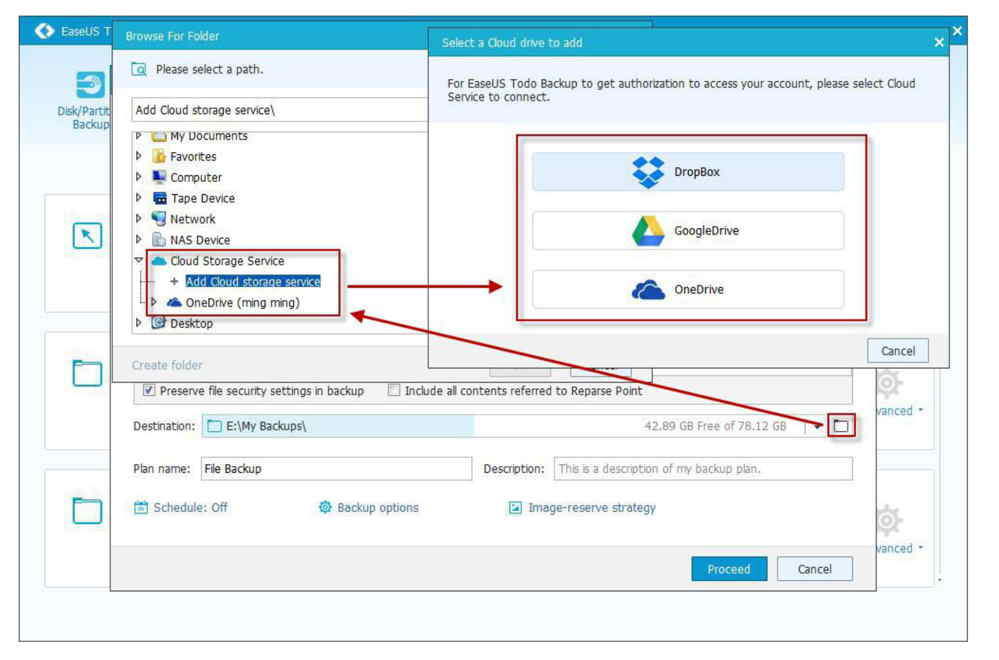
Task: Close the Select a Cloud drive dialog
Action: click(x=938, y=43)
